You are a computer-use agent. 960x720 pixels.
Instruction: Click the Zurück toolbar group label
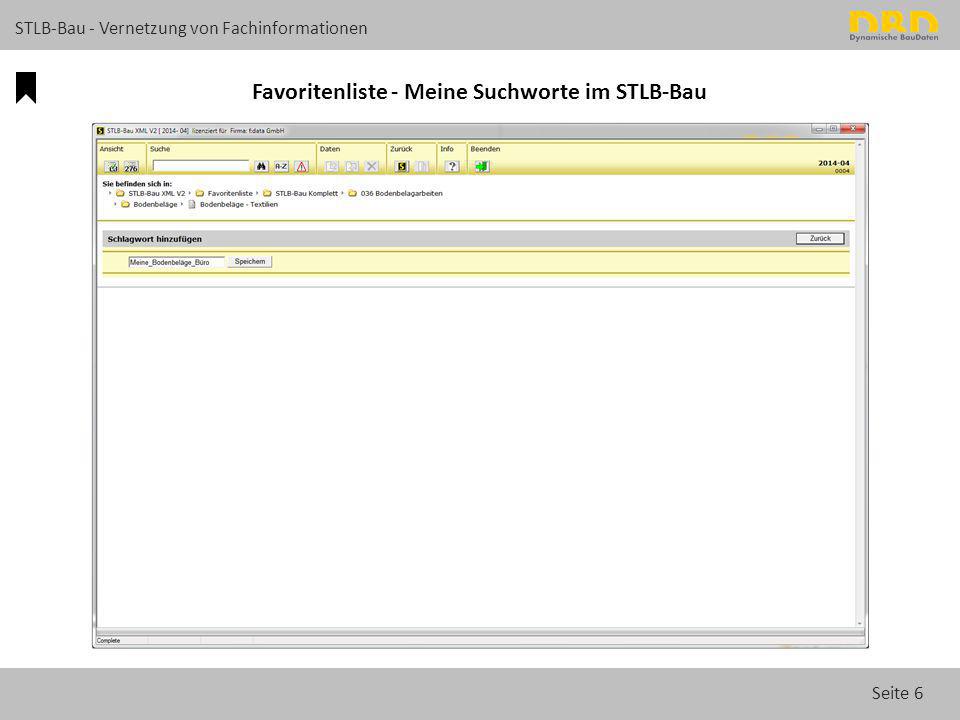[x=401, y=149]
